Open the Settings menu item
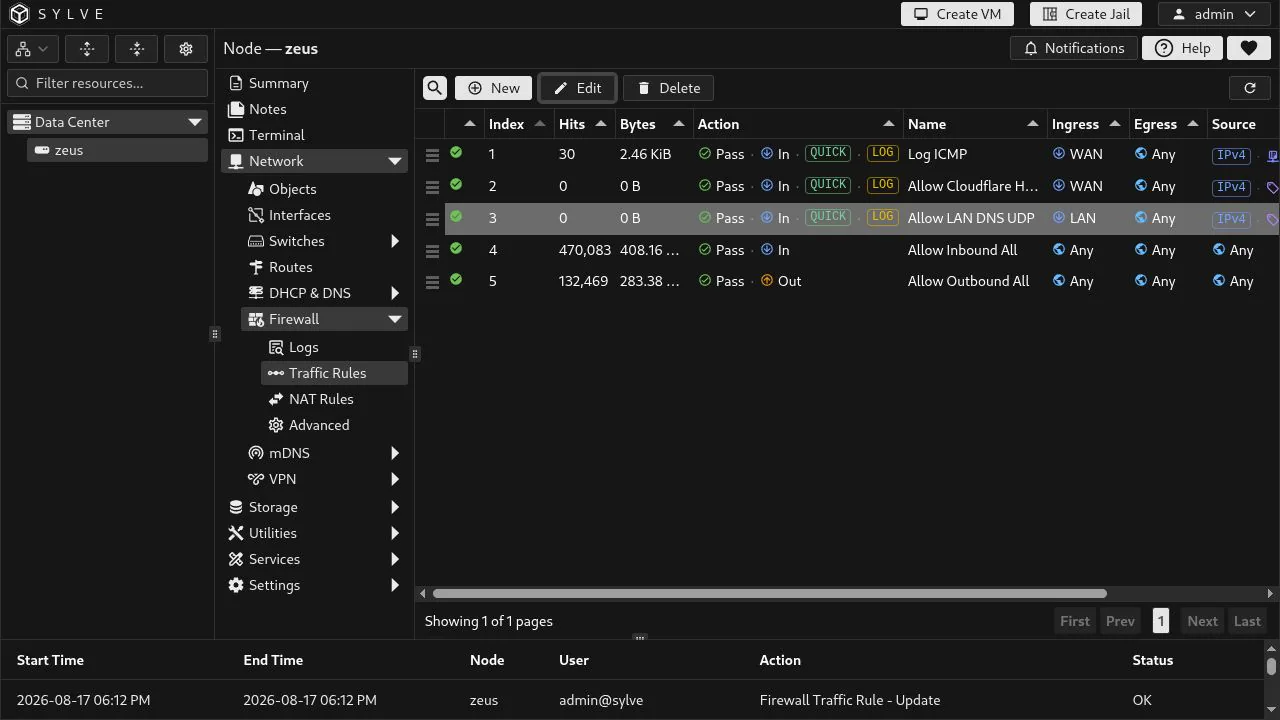 314,585
